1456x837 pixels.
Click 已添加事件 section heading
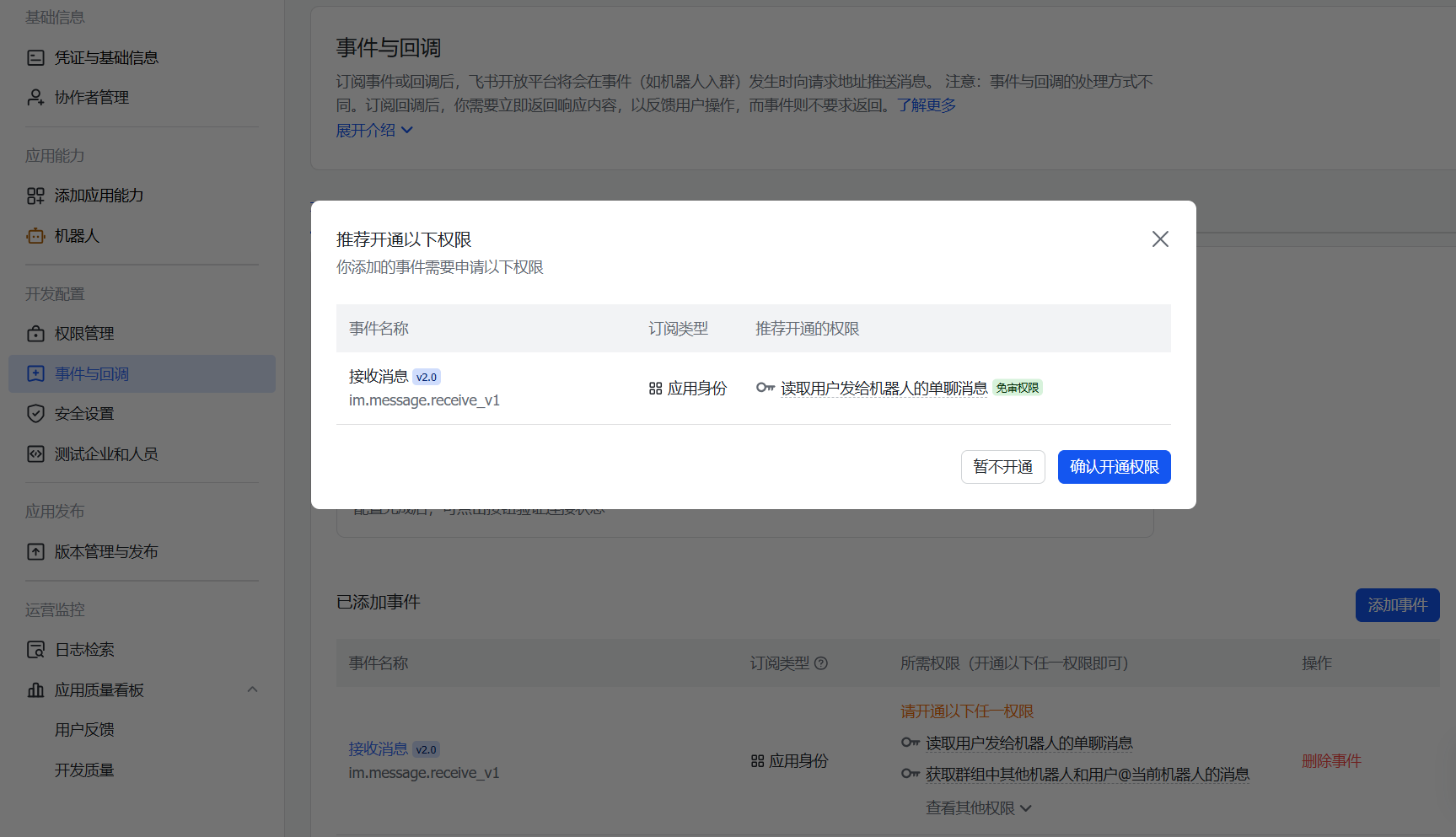(379, 603)
